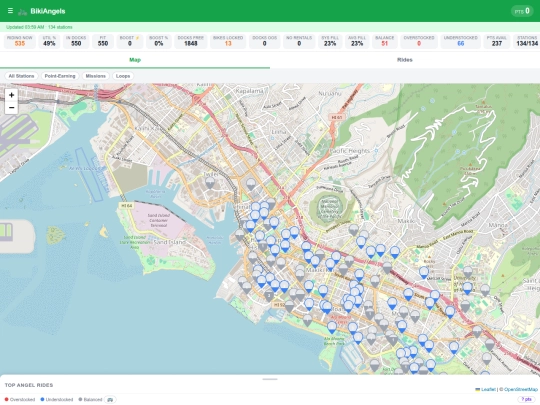
Task: Select the Loops filter chip
Action: [123, 76]
